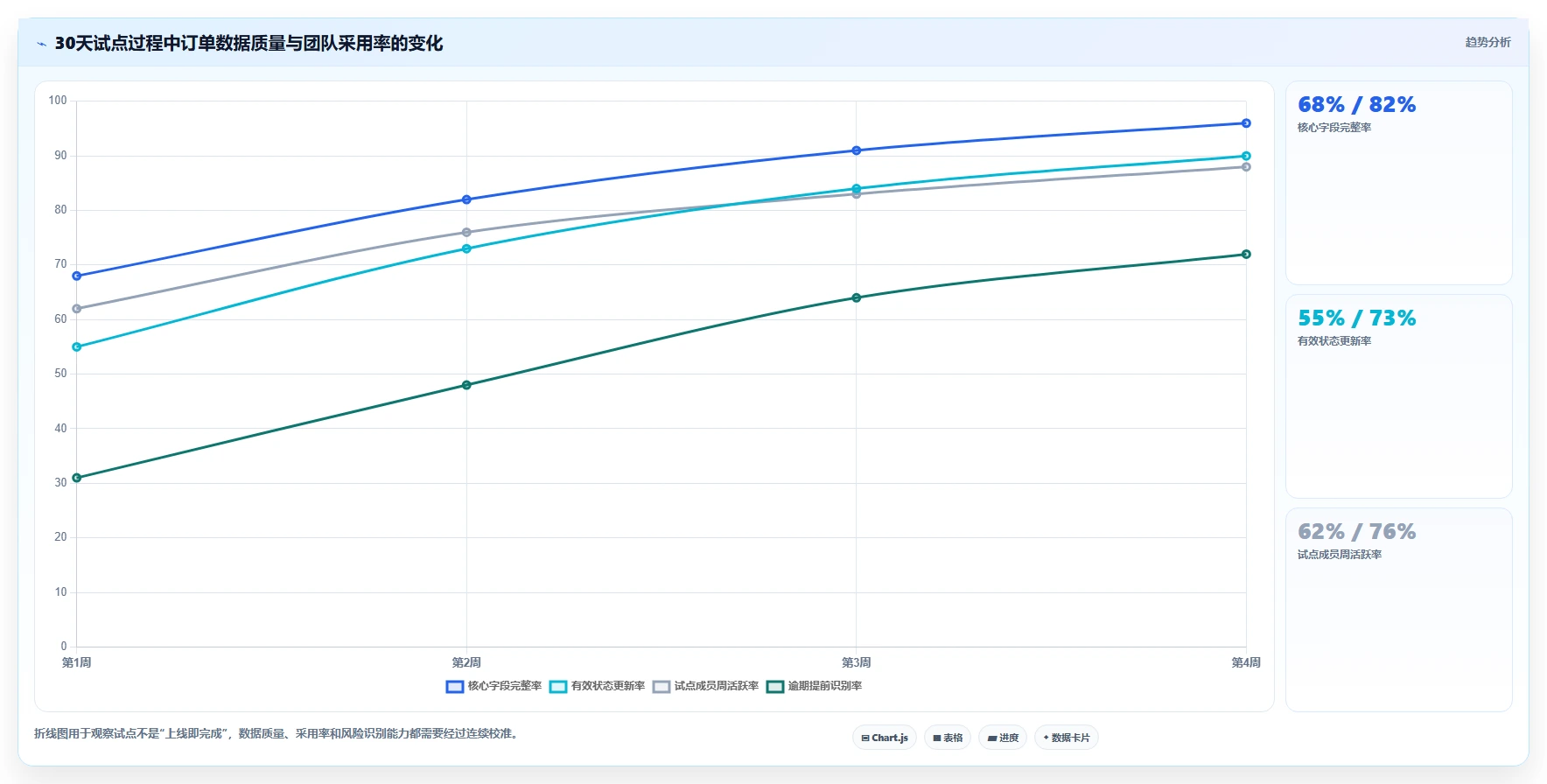
Task: Click the 第4周 point on the cyan 有效状态更新率 line
Action: click(x=1246, y=156)
